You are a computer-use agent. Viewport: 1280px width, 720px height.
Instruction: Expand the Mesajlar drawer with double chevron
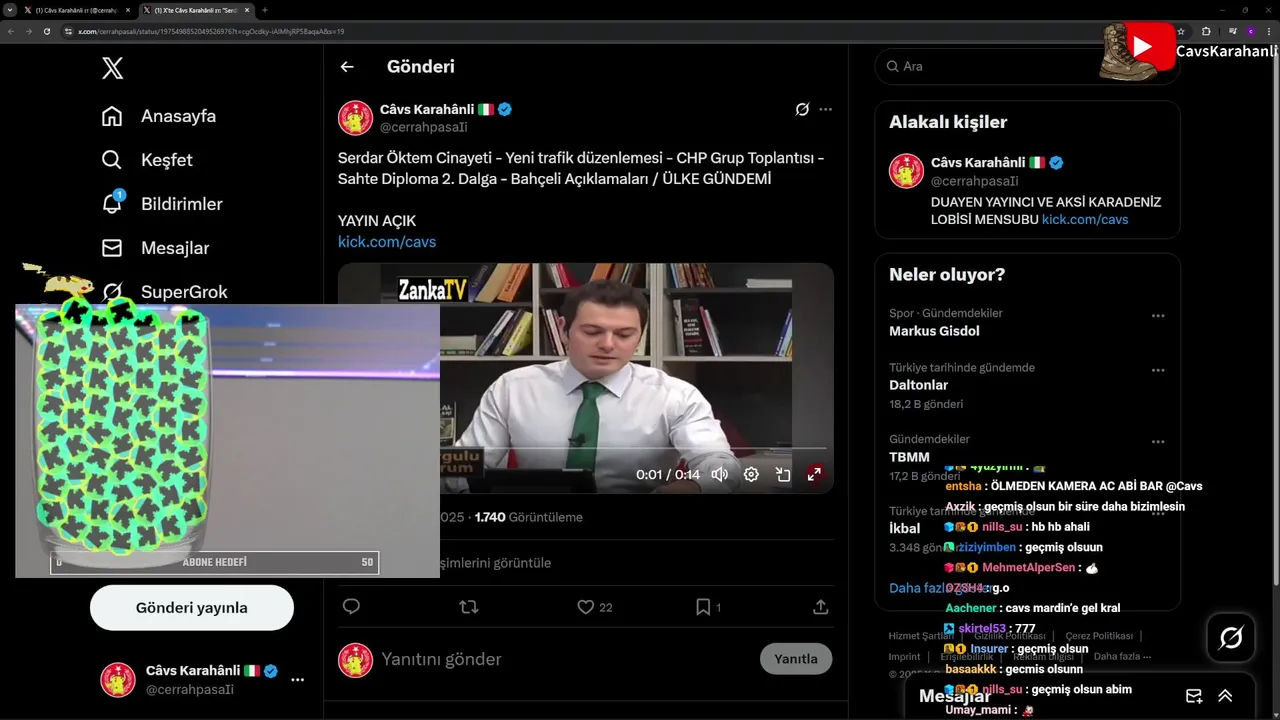1225,696
